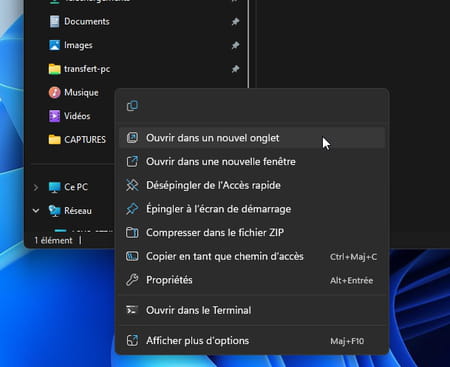Click the new tab icon beside Ouvrir dans un nouvel onglet
This screenshot has width=450, height=367.
132,138
